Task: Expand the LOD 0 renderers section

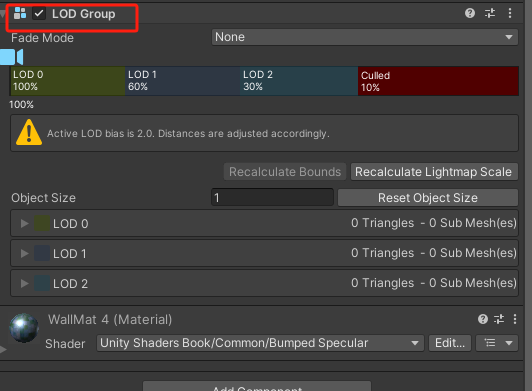Action: tap(24, 223)
